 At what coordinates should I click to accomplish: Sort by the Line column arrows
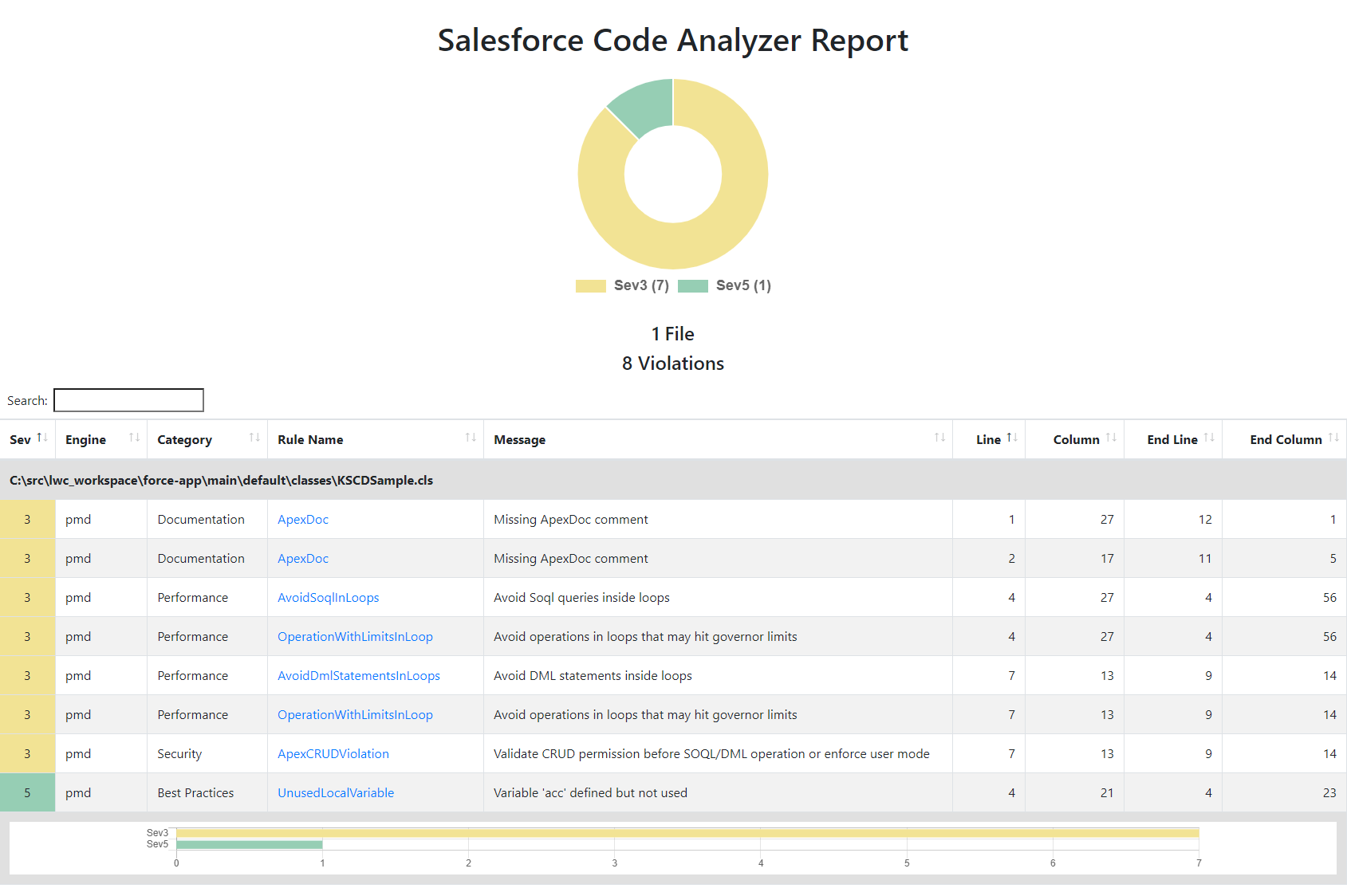(1012, 438)
